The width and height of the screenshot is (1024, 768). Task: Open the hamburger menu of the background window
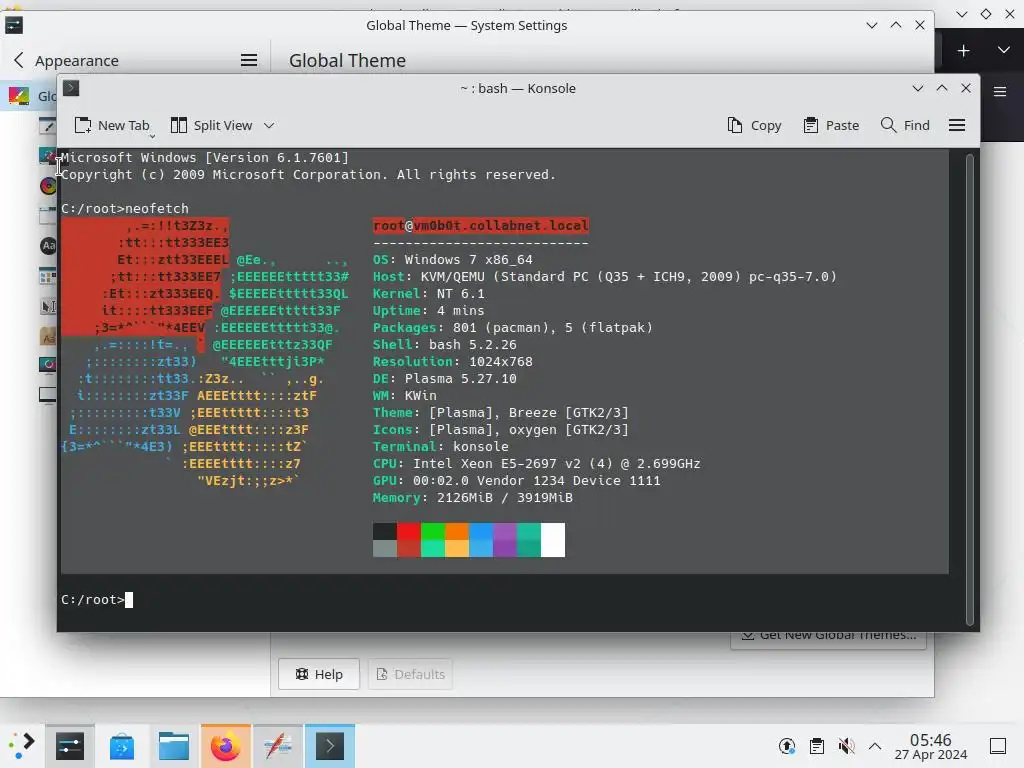point(1000,91)
